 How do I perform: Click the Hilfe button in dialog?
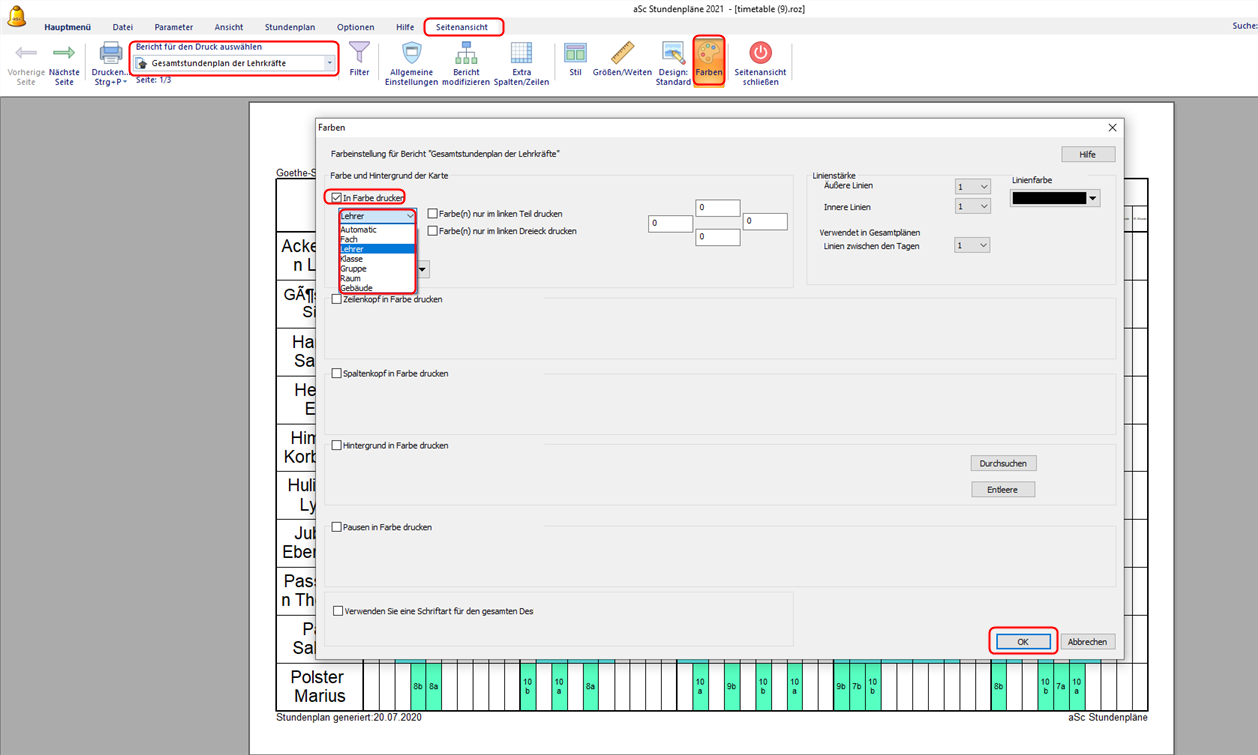pyautogui.click(x=1088, y=155)
